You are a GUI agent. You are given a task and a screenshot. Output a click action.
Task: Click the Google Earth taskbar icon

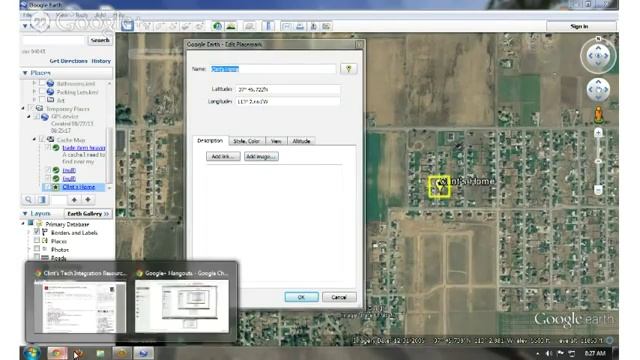[143, 353]
